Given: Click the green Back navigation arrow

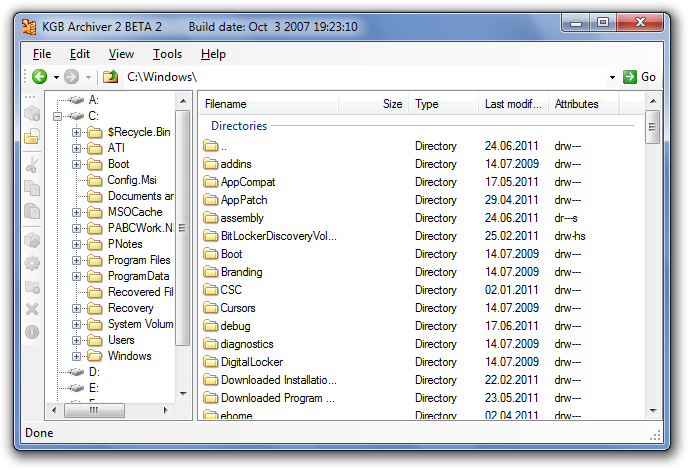Looking at the screenshot, I should tap(40, 77).
